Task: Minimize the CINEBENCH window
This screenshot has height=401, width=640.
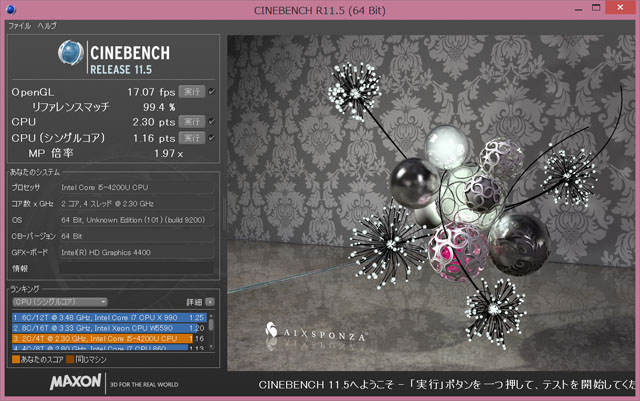Action: tap(578, 9)
